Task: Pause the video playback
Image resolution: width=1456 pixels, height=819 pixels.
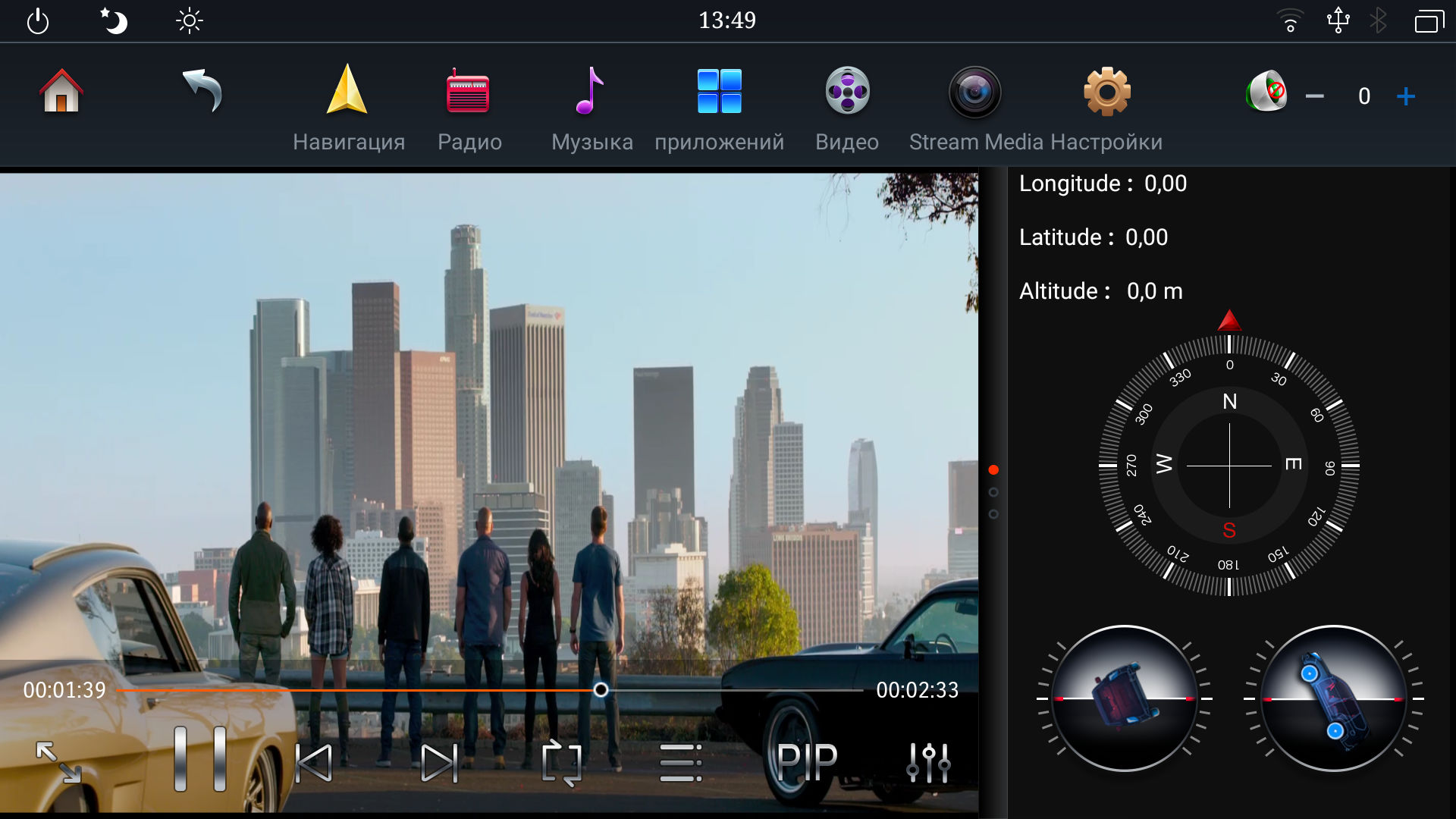Action: coord(200,759)
